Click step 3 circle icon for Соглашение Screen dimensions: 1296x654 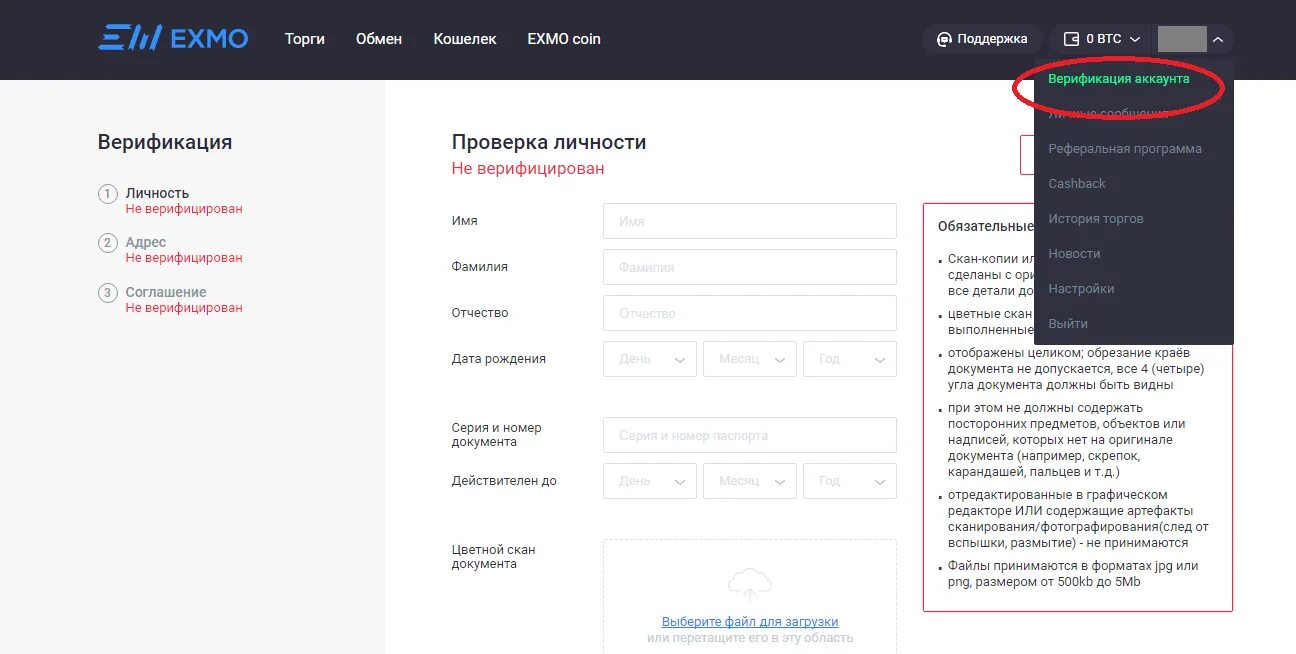click(107, 292)
